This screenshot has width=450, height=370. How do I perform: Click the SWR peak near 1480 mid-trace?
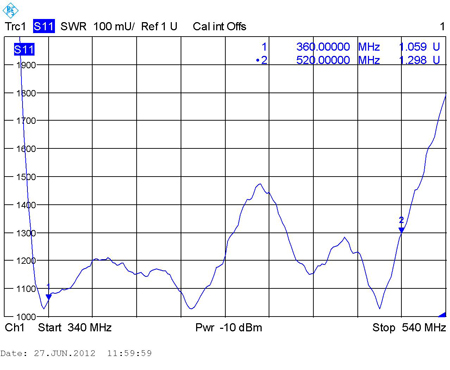point(259,184)
